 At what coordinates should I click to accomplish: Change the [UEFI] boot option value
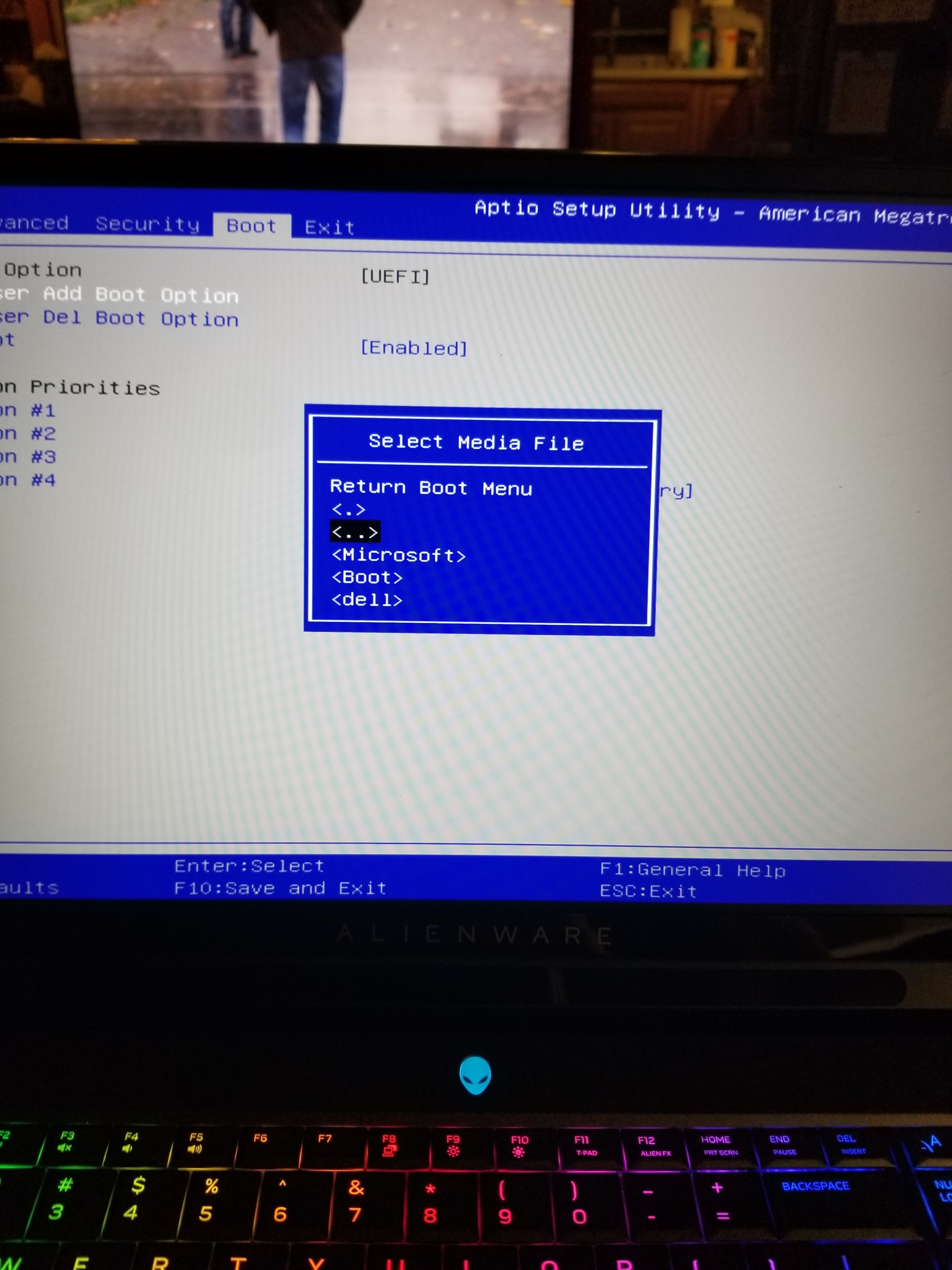395,277
